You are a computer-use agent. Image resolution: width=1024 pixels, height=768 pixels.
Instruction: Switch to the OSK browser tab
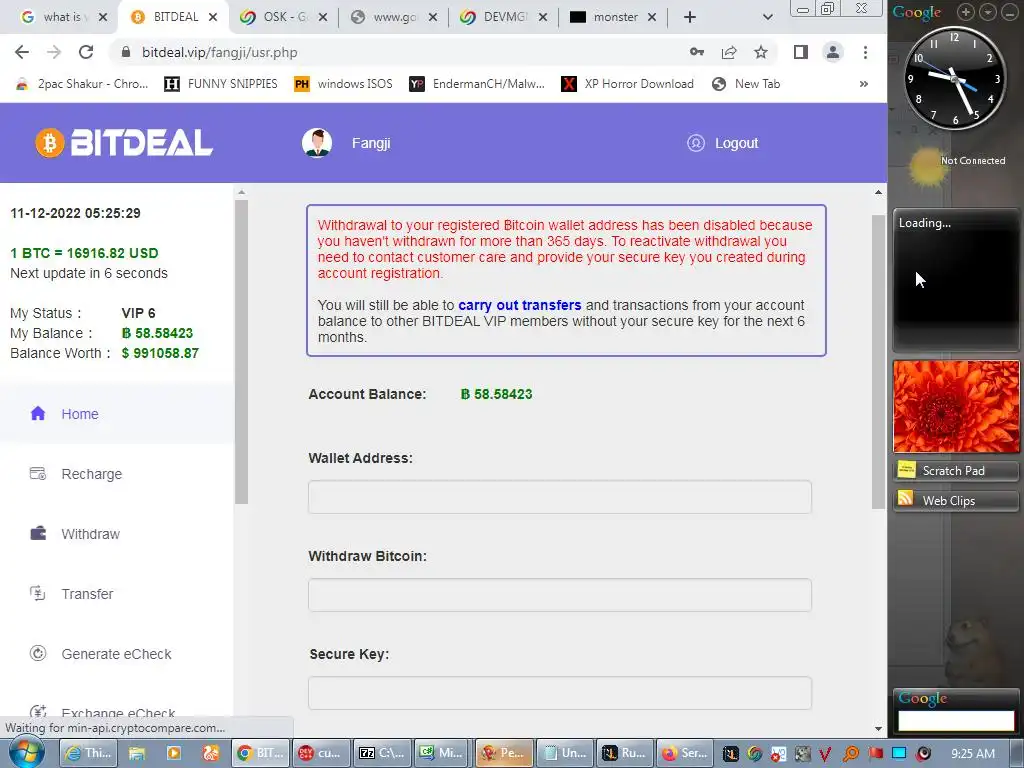[283, 17]
